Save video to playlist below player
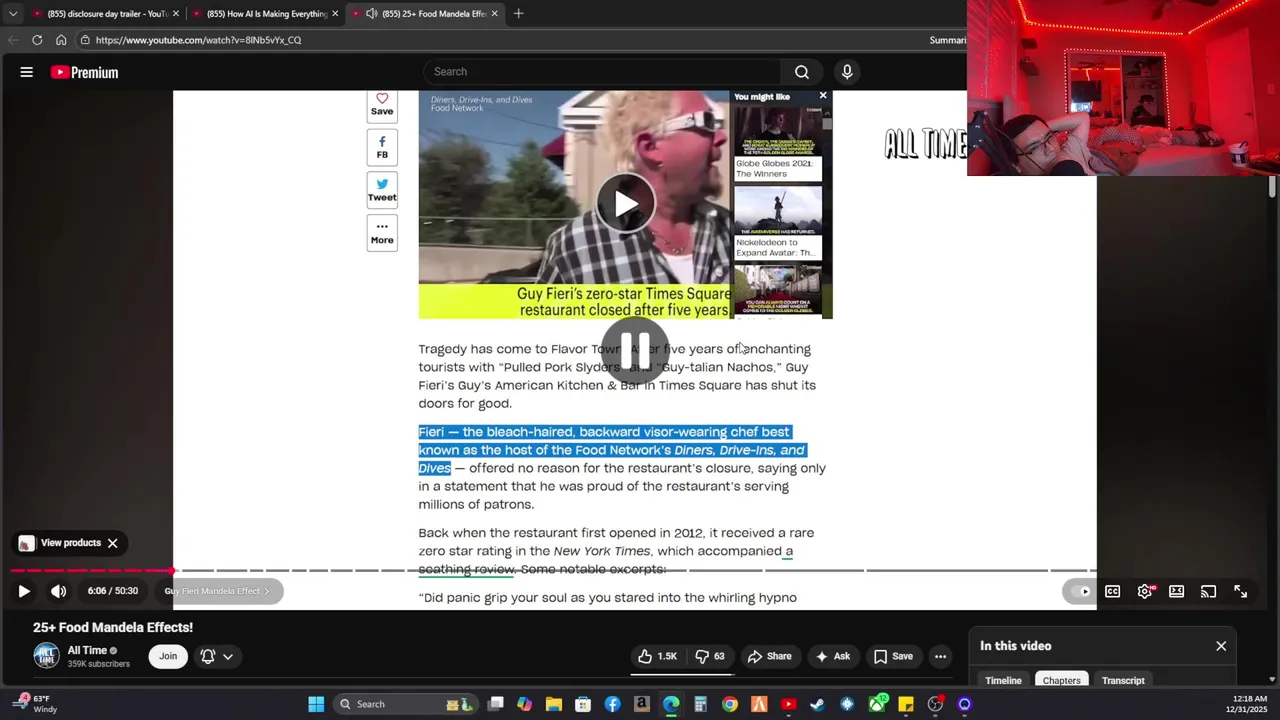Screen dimensions: 1280x720 pyautogui.click(x=893, y=656)
